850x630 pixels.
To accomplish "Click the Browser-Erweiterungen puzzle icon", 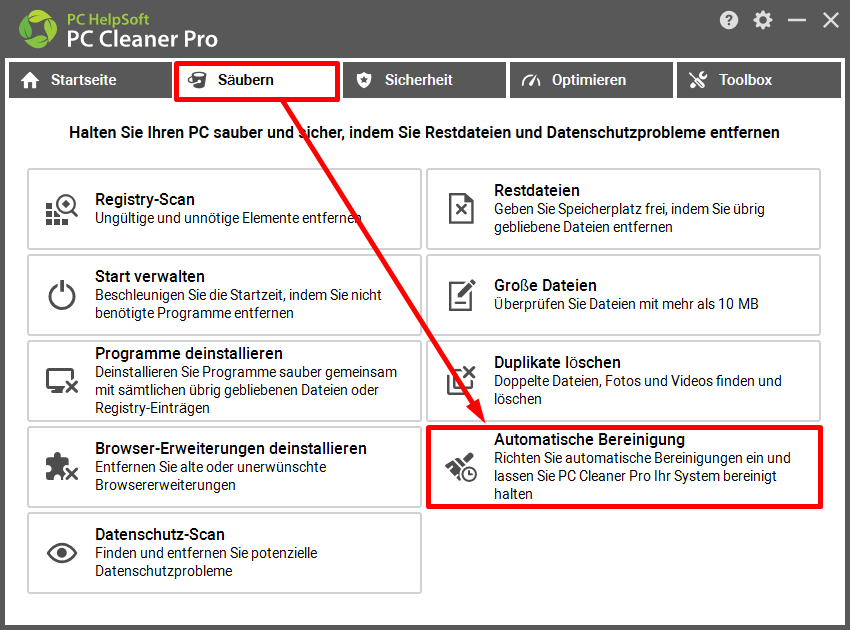I will point(62,467).
